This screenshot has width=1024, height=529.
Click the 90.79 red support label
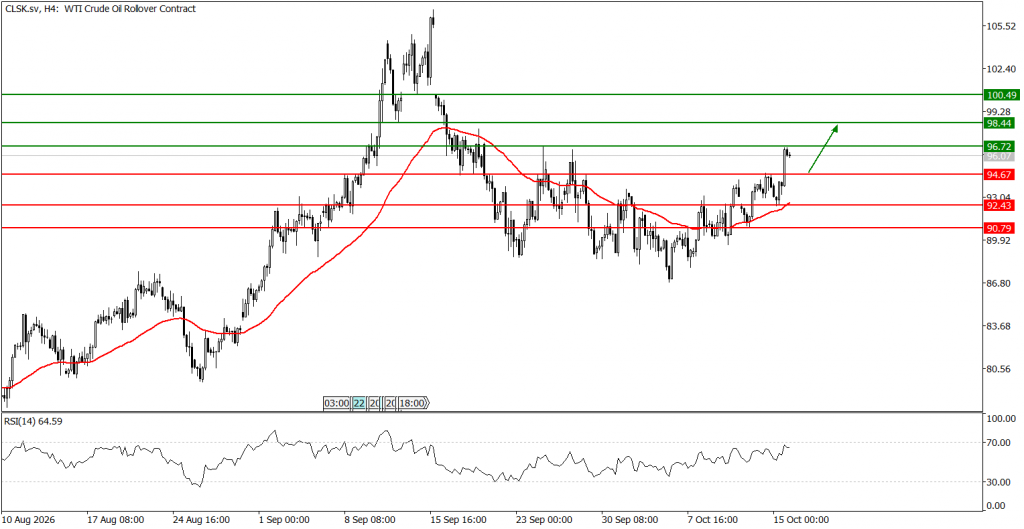[x=998, y=228]
